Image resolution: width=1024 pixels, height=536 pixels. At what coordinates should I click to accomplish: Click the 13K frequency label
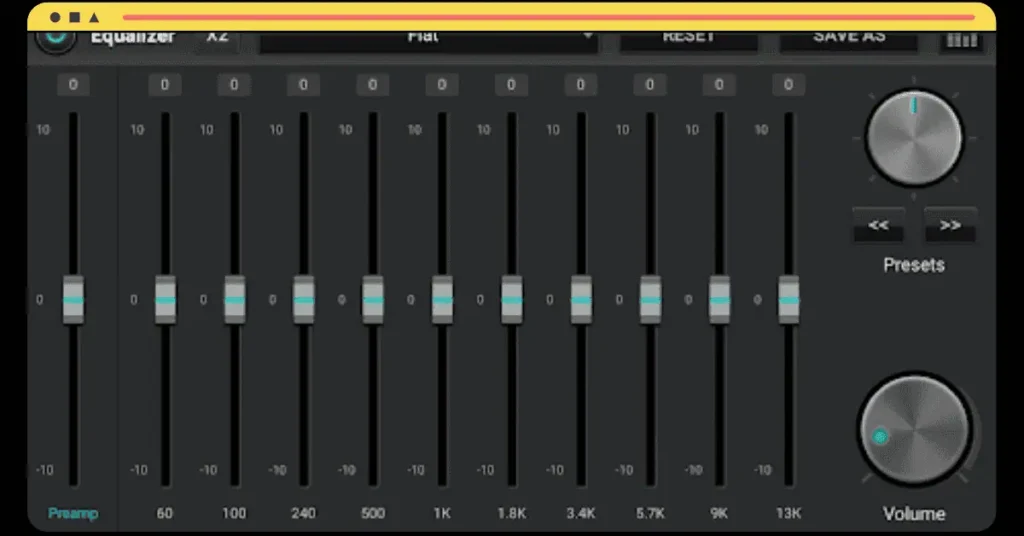click(788, 514)
